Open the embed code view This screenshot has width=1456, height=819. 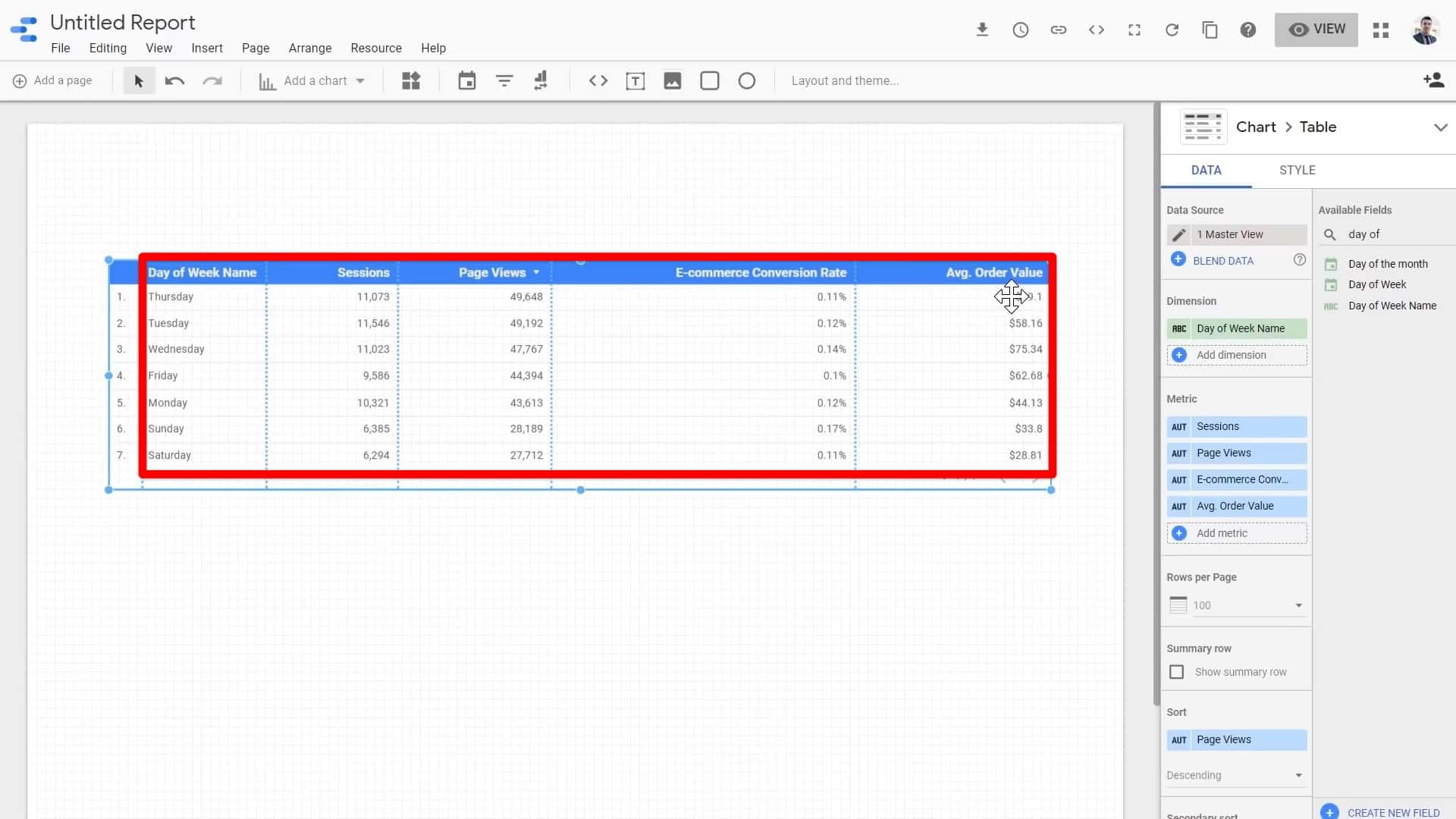pyautogui.click(x=1097, y=30)
